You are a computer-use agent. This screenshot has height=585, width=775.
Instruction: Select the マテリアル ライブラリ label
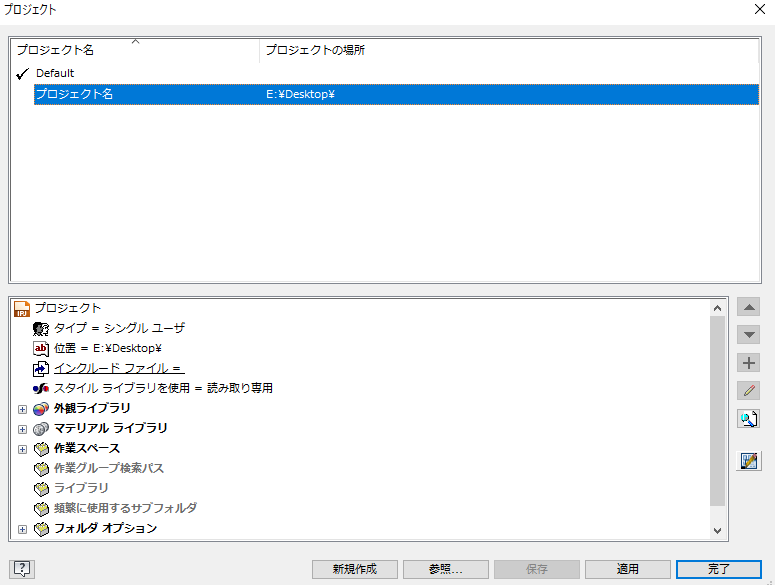click(x=110, y=428)
